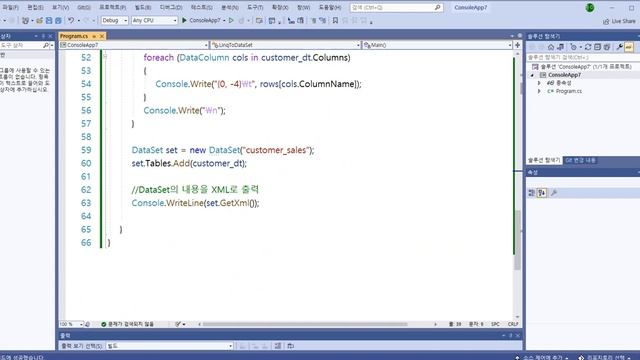Expand the Dependencies node in Solution Explorer
The image size is (640, 360).
[539, 83]
